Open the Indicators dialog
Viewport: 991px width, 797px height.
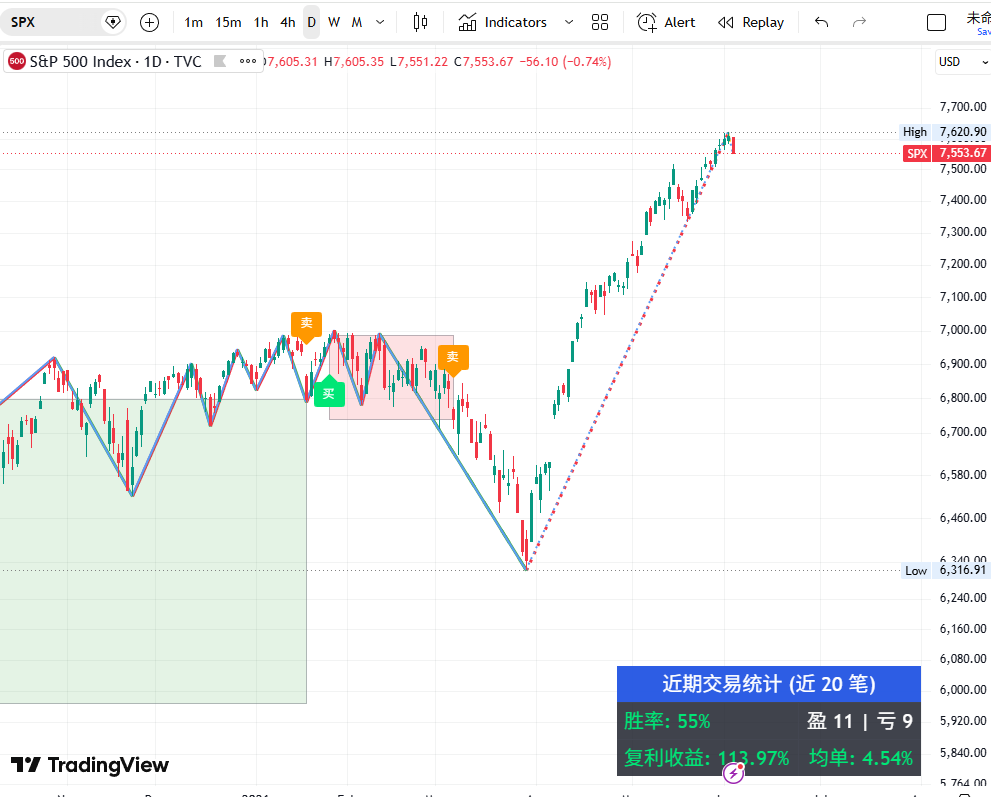(x=502, y=22)
